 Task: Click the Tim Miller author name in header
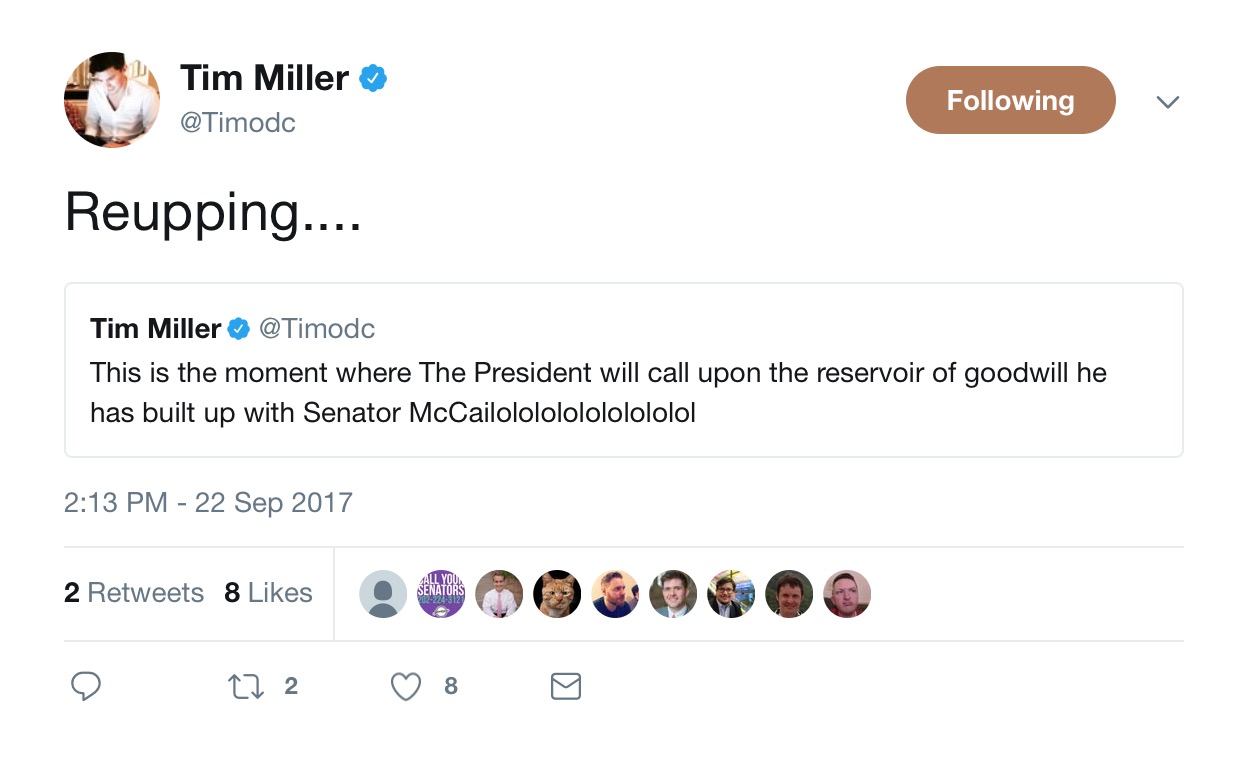point(264,78)
